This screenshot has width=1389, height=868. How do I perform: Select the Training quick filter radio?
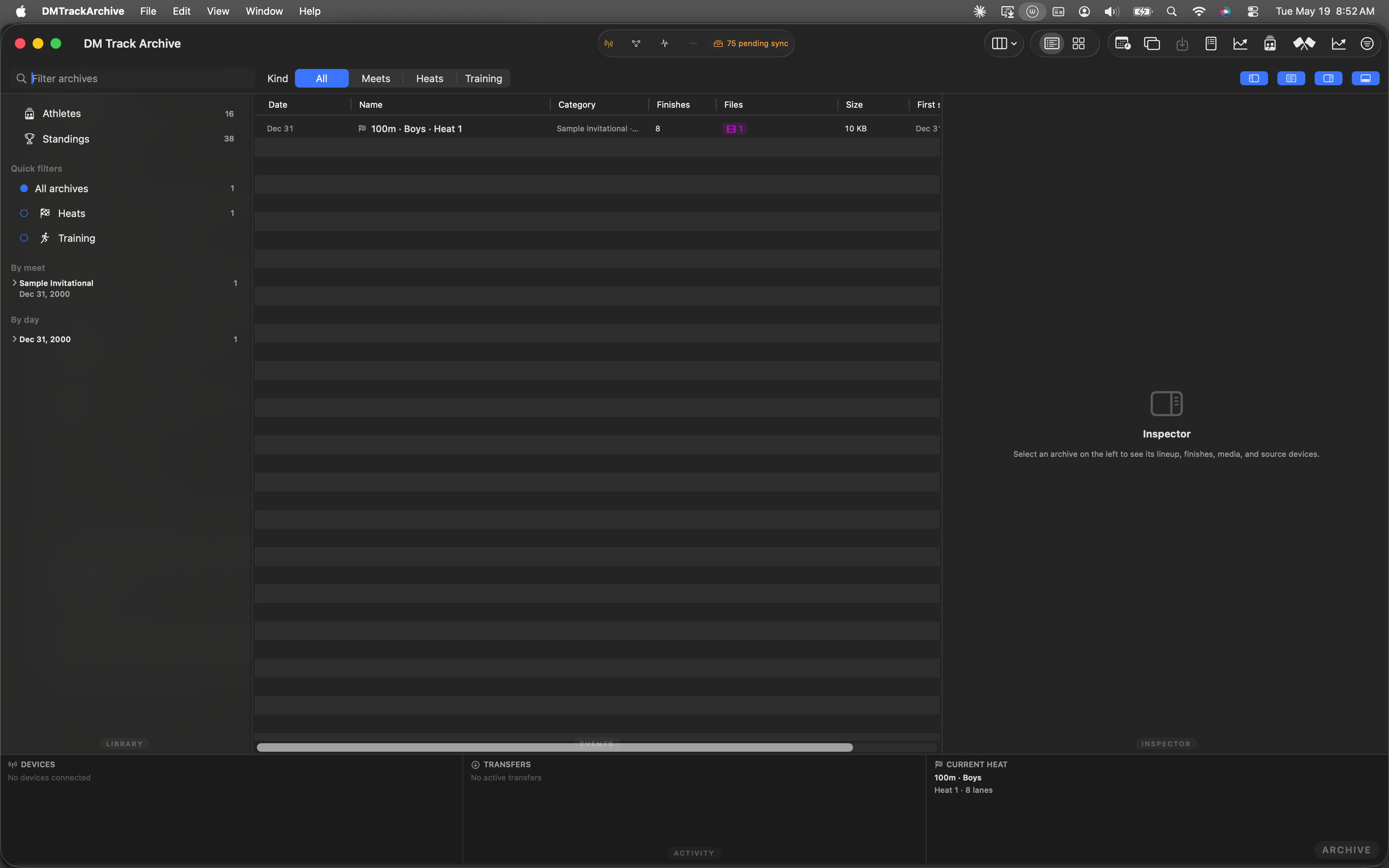pos(24,238)
